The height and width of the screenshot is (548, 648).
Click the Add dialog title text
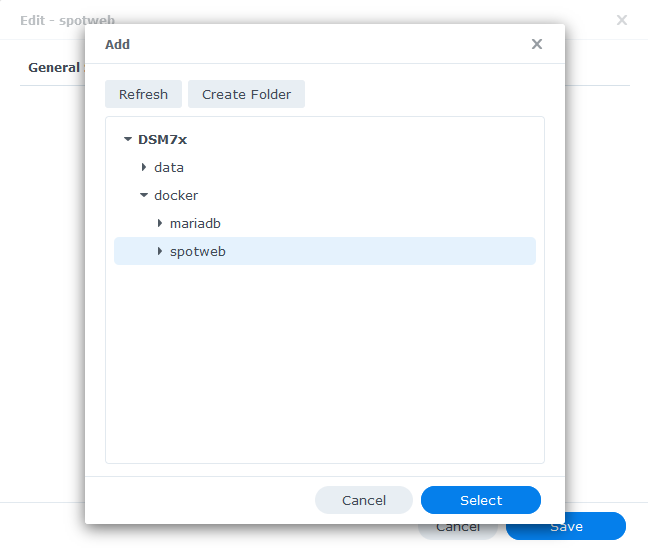[x=117, y=44]
